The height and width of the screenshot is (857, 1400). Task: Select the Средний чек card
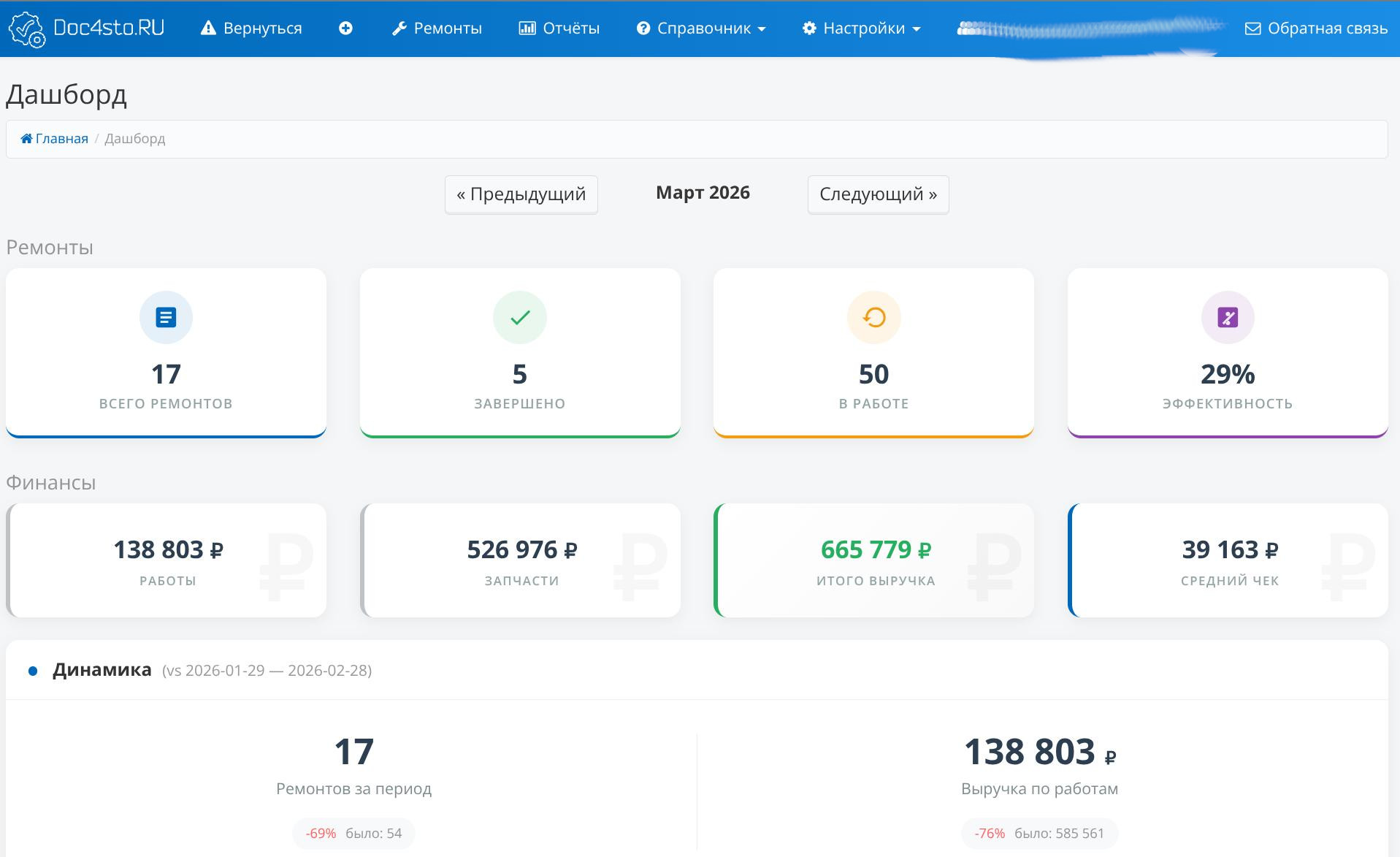click(x=1228, y=560)
